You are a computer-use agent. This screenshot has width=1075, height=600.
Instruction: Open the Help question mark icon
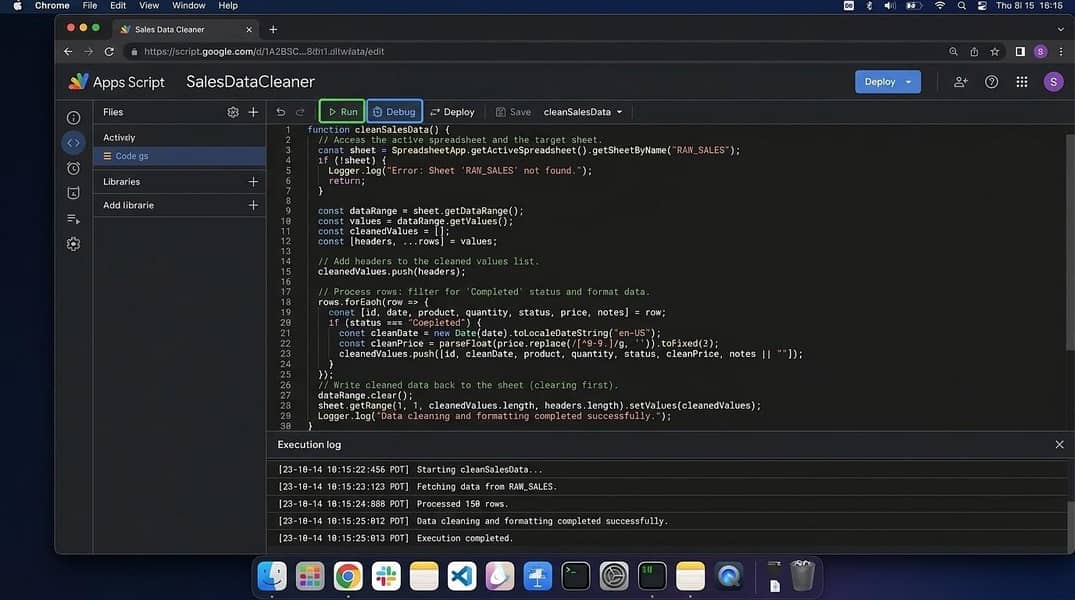point(991,82)
